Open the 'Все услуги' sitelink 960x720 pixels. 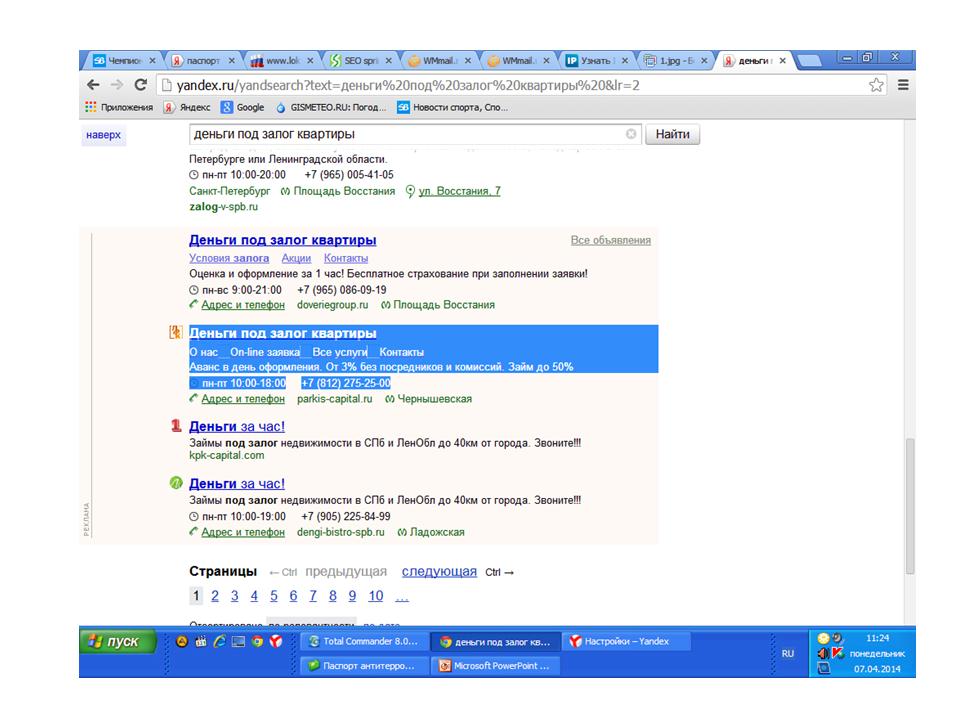coord(340,352)
